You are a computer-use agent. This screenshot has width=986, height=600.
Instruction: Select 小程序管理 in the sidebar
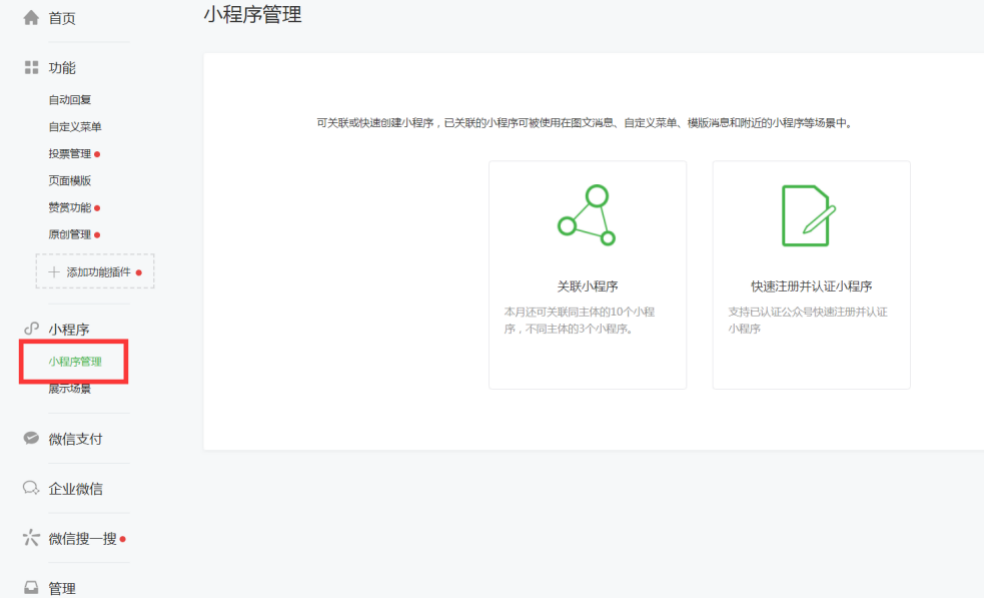click(x=75, y=362)
